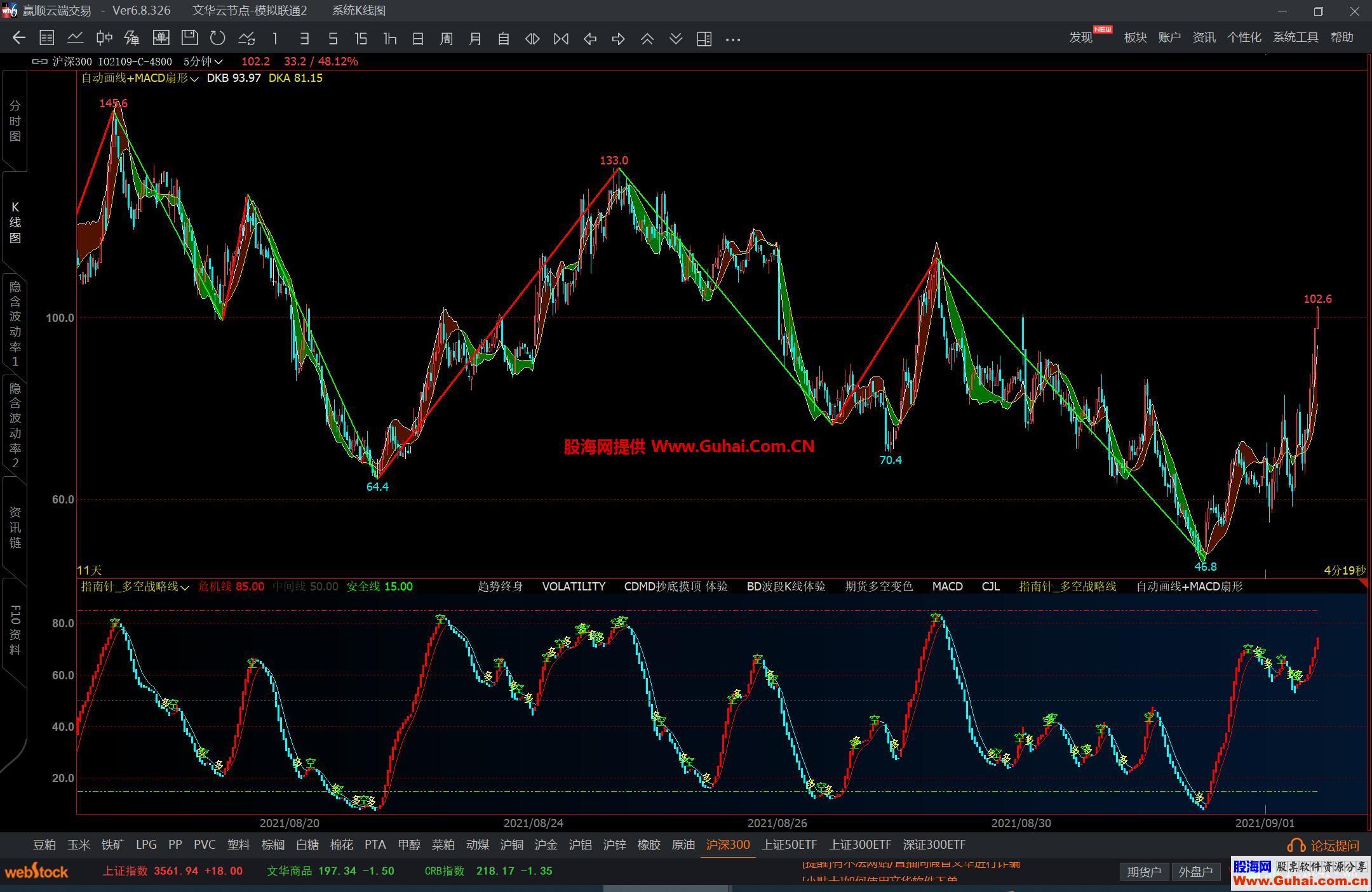The width and height of the screenshot is (1372, 892).
Task: Click the panel layout icon
Action: pos(704,39)
